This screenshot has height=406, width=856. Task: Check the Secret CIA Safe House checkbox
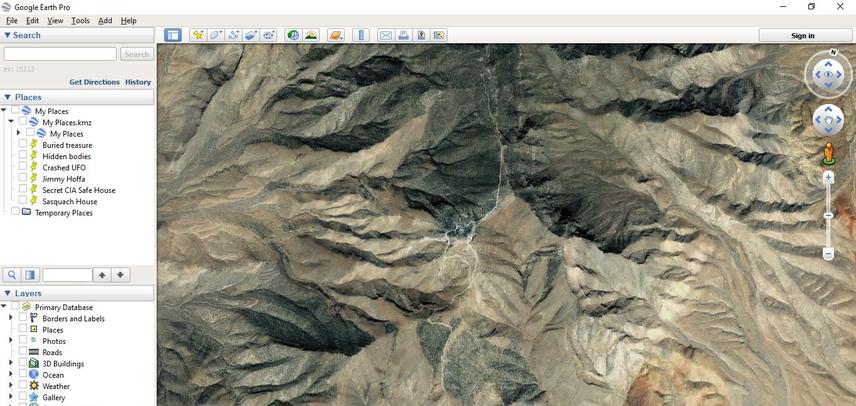tap(22, 190)
